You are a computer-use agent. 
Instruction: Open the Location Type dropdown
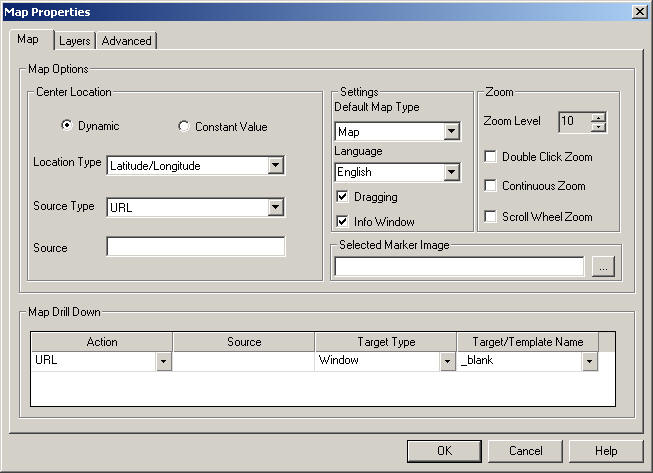[276, 166]
